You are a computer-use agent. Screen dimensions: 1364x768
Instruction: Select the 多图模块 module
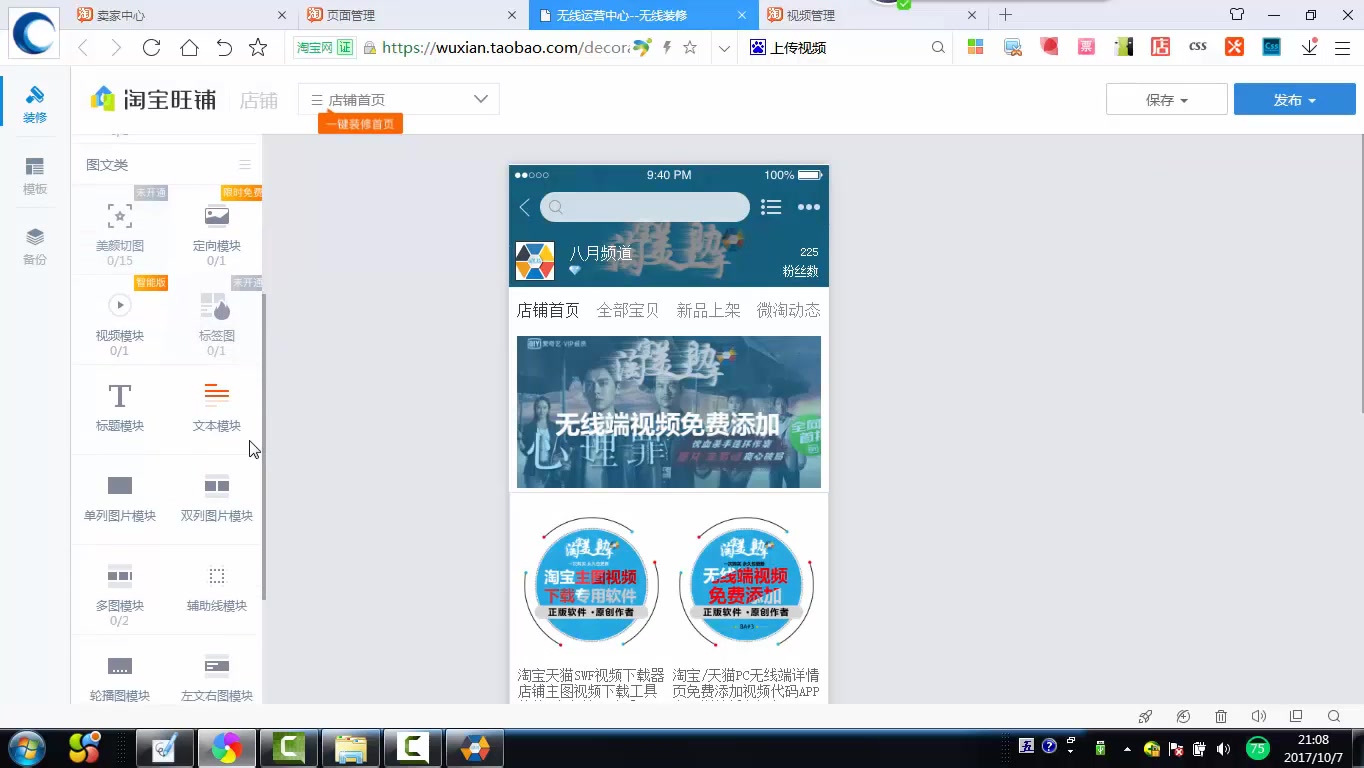(120, 594)
